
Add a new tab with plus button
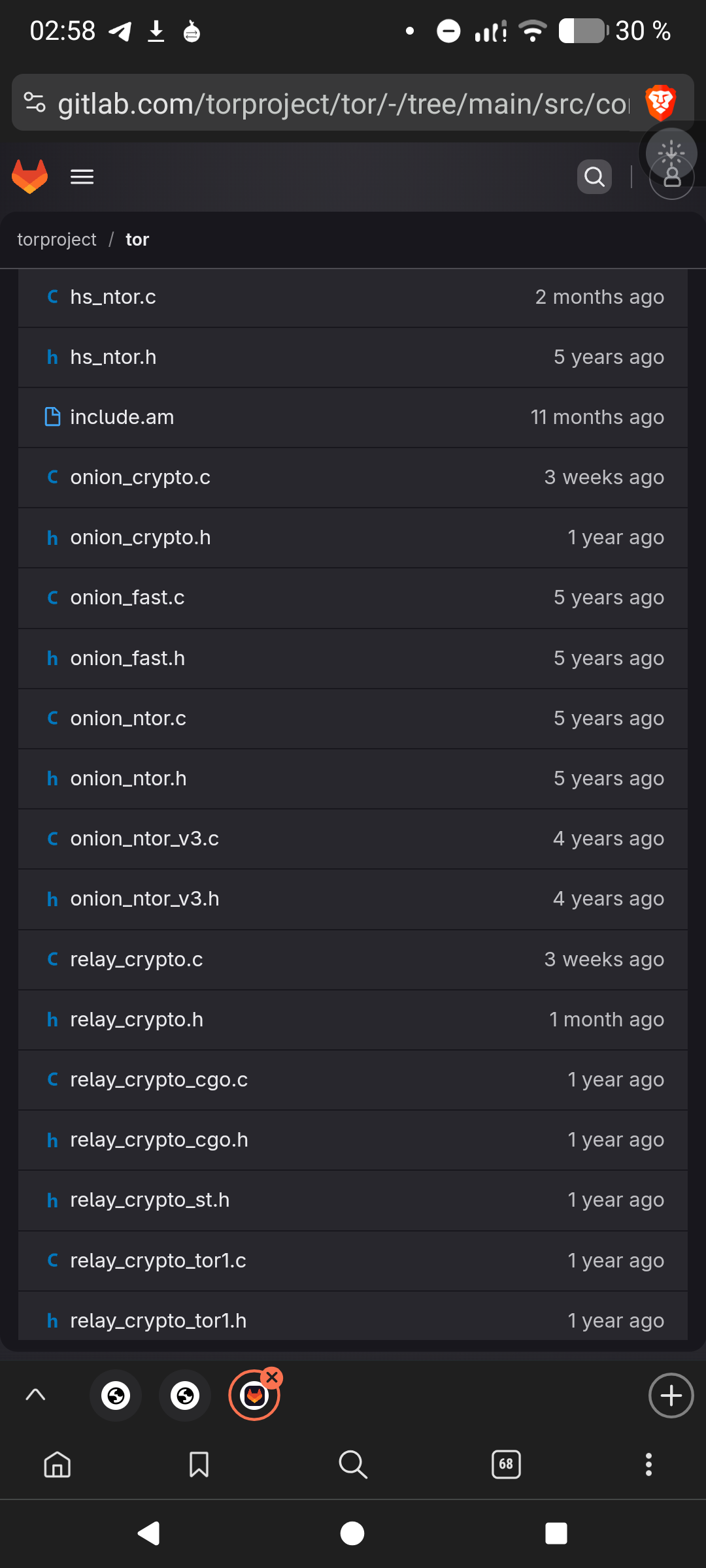(671, 1396)
